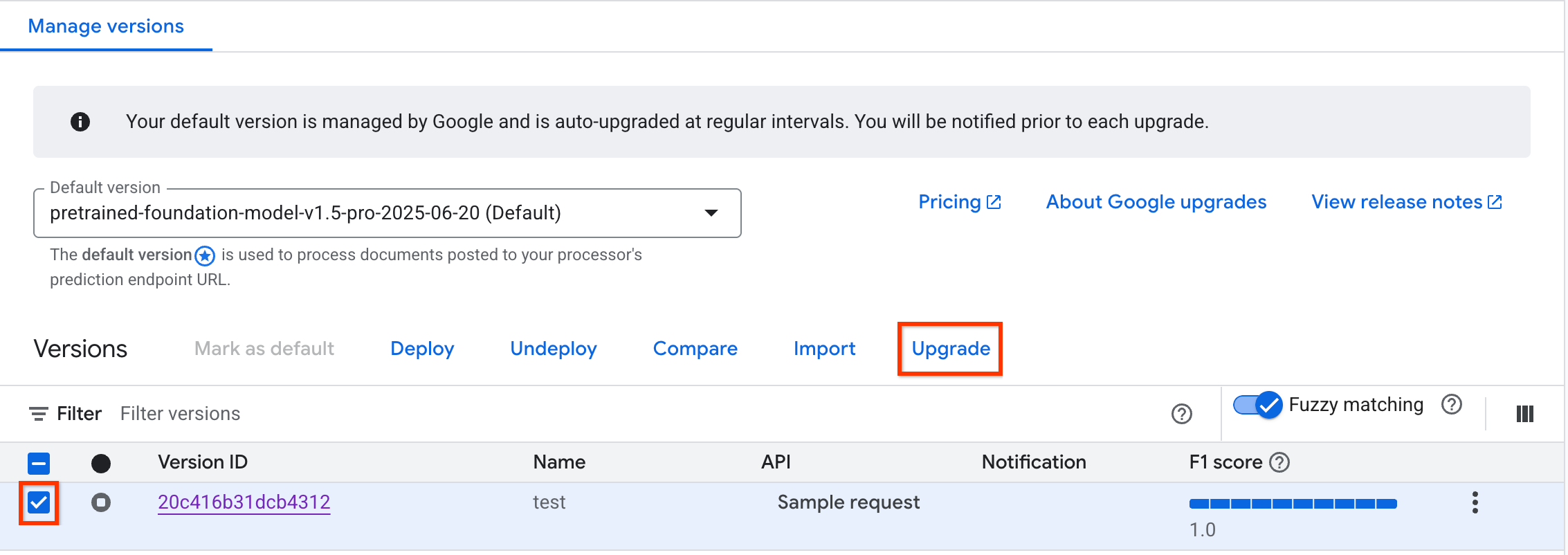The image size is (1568, 555).
Task: Click the Deploy button
Action: click(422, 349)
